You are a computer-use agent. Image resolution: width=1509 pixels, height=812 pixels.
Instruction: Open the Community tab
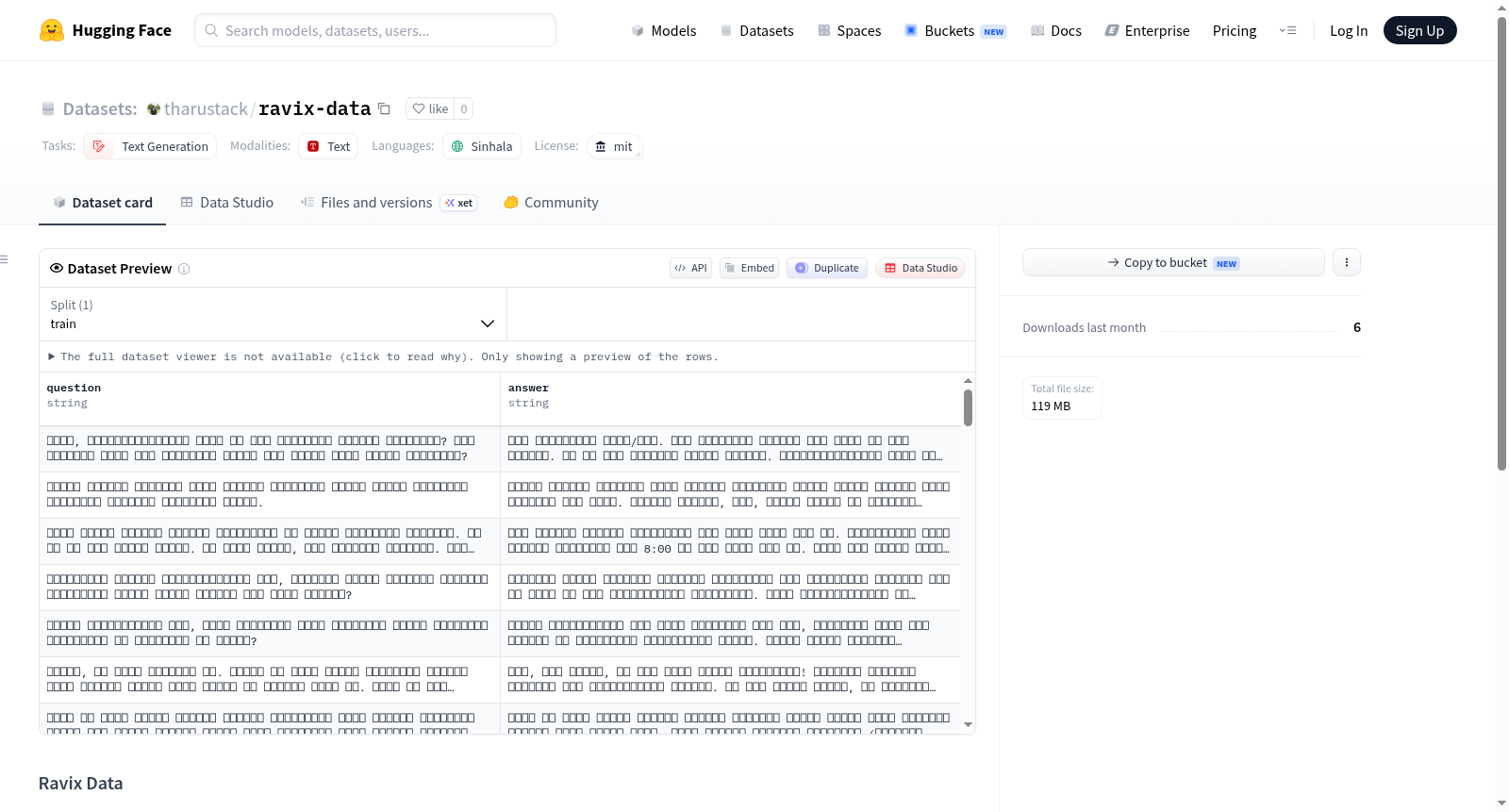click(x=551, y=202)
